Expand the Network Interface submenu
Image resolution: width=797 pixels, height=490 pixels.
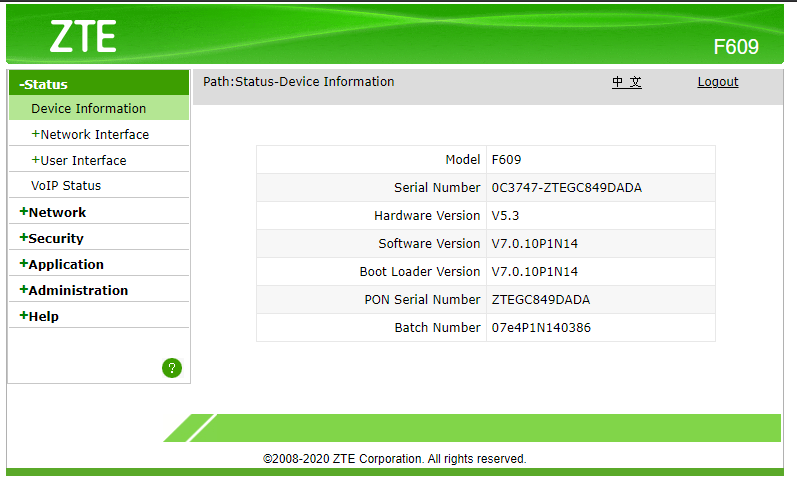coord(90,135)
